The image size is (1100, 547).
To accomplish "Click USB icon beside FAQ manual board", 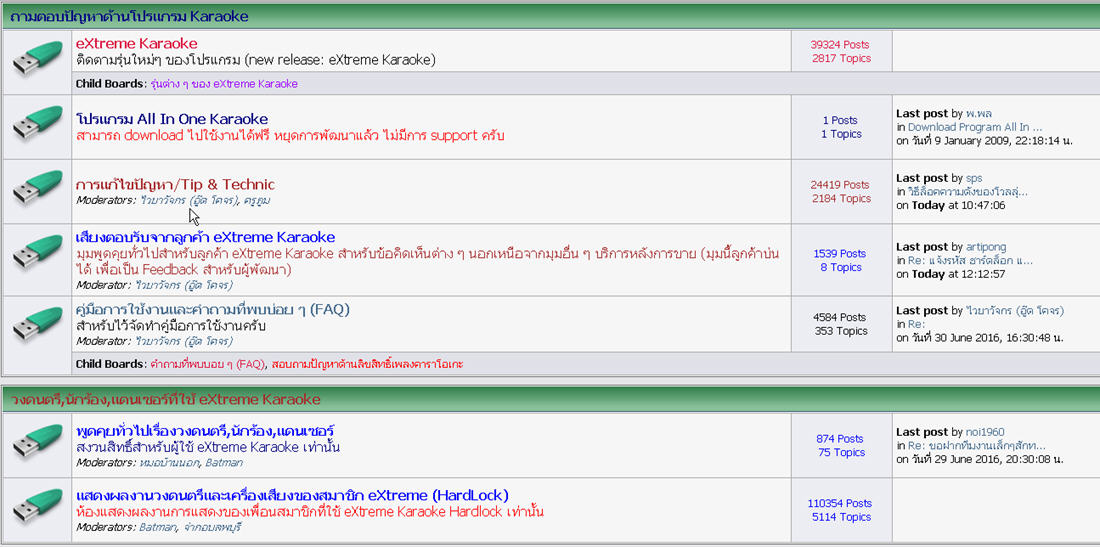I will coord(37,325).
